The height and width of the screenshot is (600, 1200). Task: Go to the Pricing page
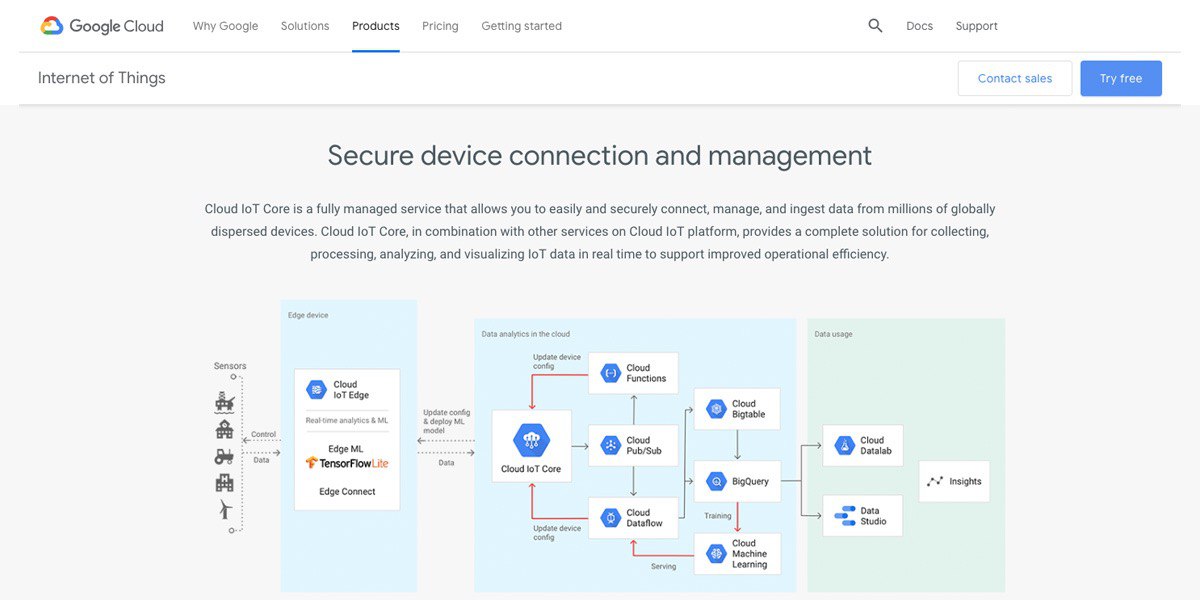(440, 26)
